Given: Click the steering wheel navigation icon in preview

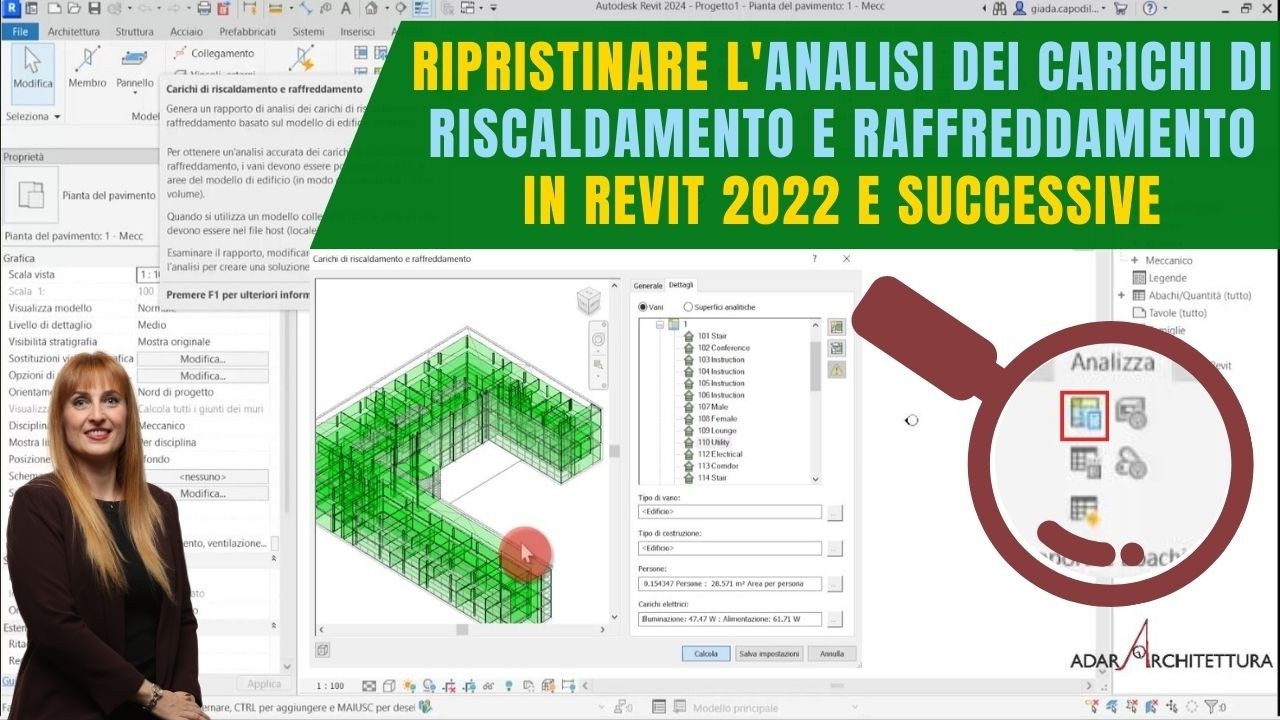Looking at the screenshot, I should [598, 339].
